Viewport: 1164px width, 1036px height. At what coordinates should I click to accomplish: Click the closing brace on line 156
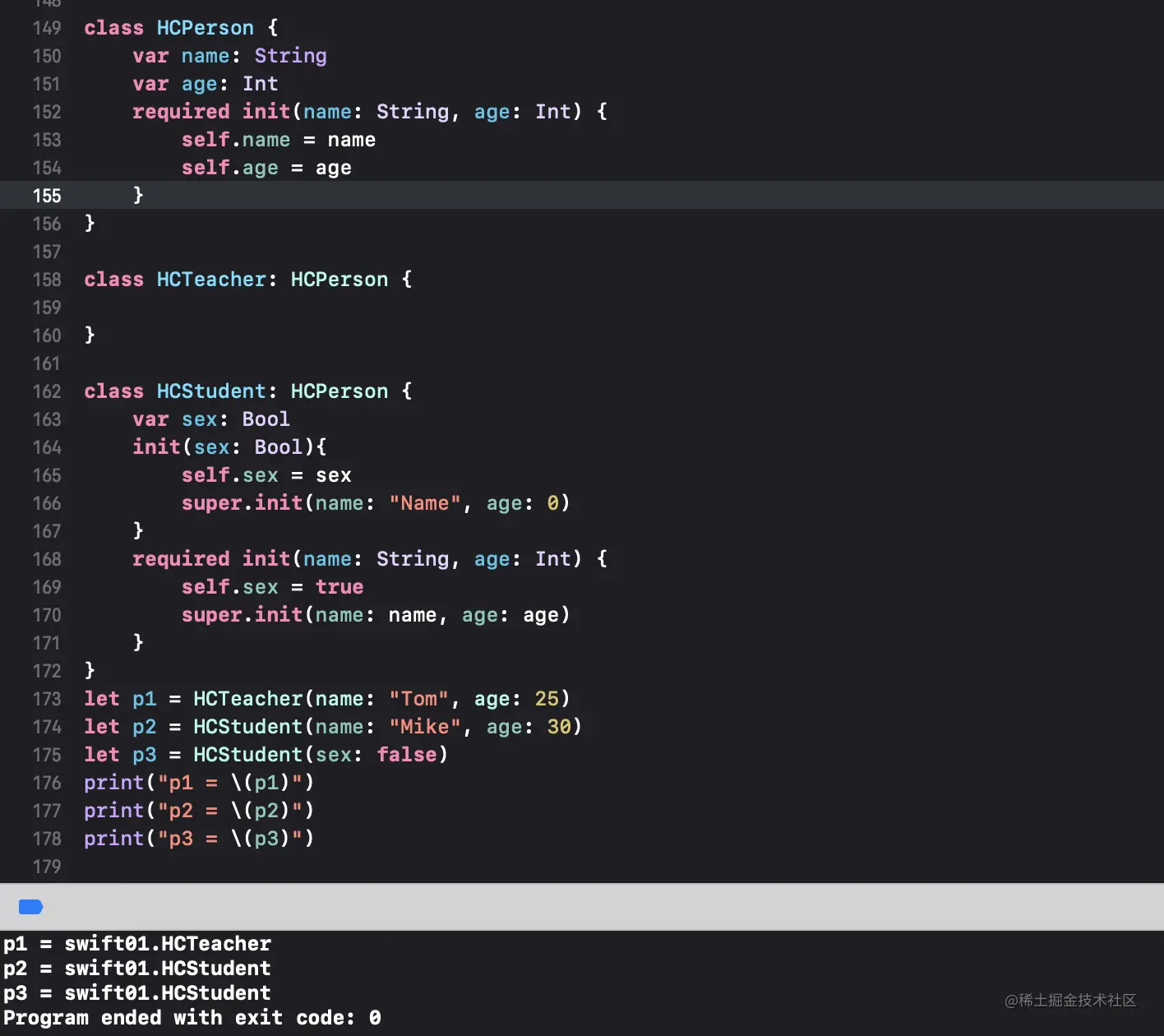point(90,224)
